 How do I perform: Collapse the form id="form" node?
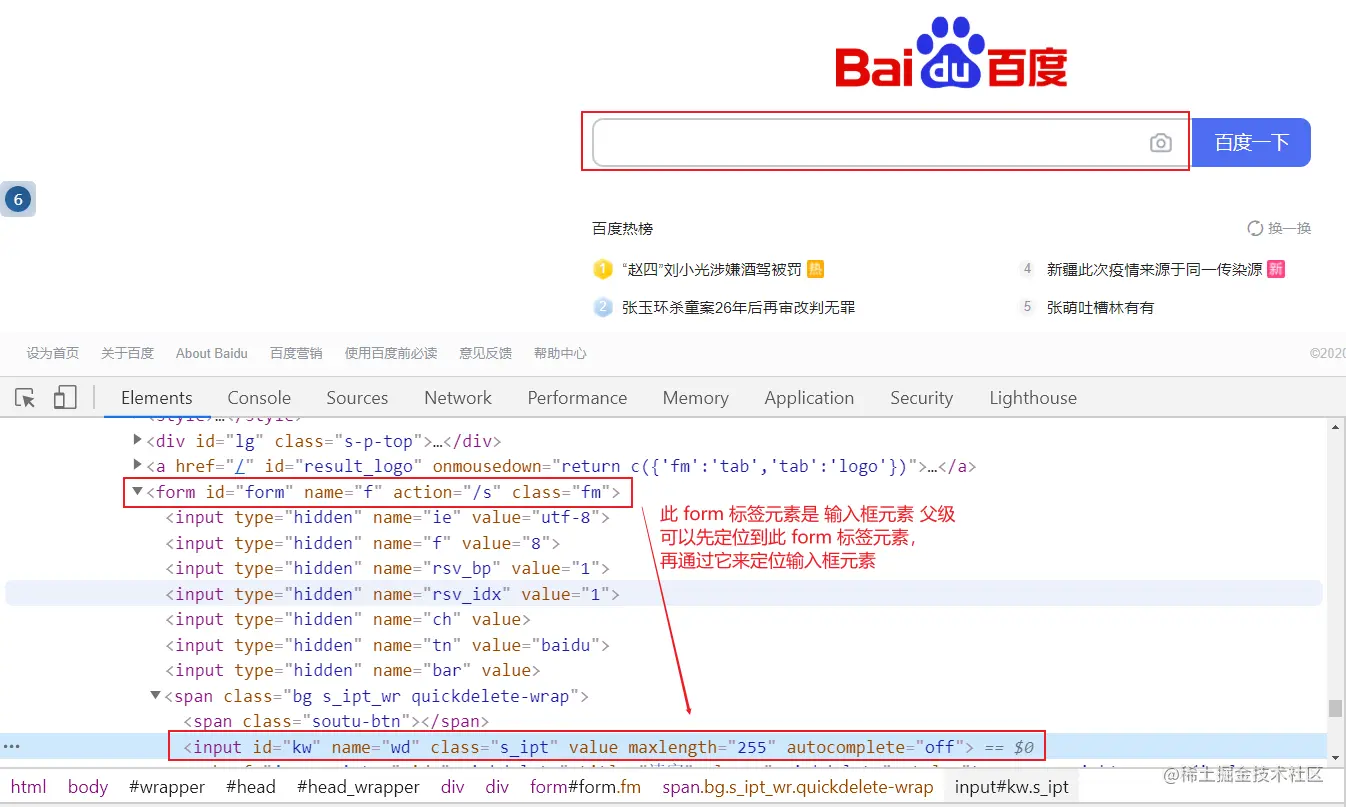pyautogui.click(x=137, y=491)
